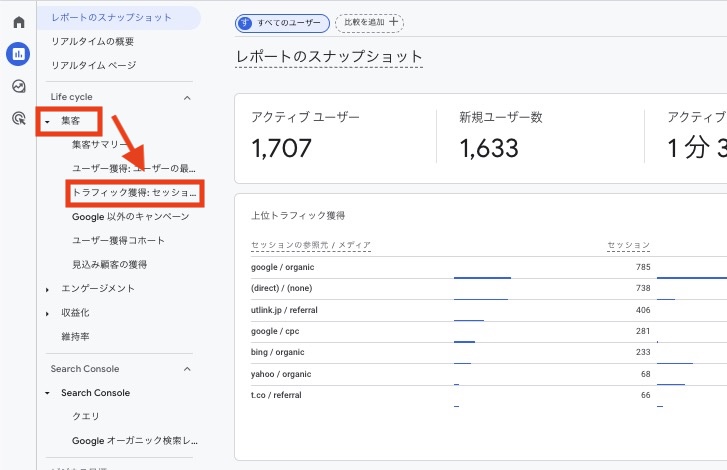The image size is (727, 470).
Task: Click the bar under google / organic
Action: pyautogui.click(x=482, y=278)
